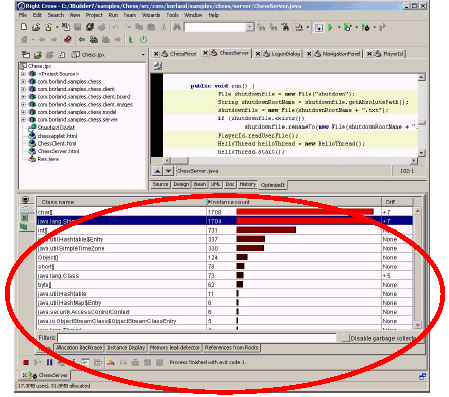Click the red Stop process button
Image resolution: width=449 pixels, height=397 pixels.
pos(26,362)
